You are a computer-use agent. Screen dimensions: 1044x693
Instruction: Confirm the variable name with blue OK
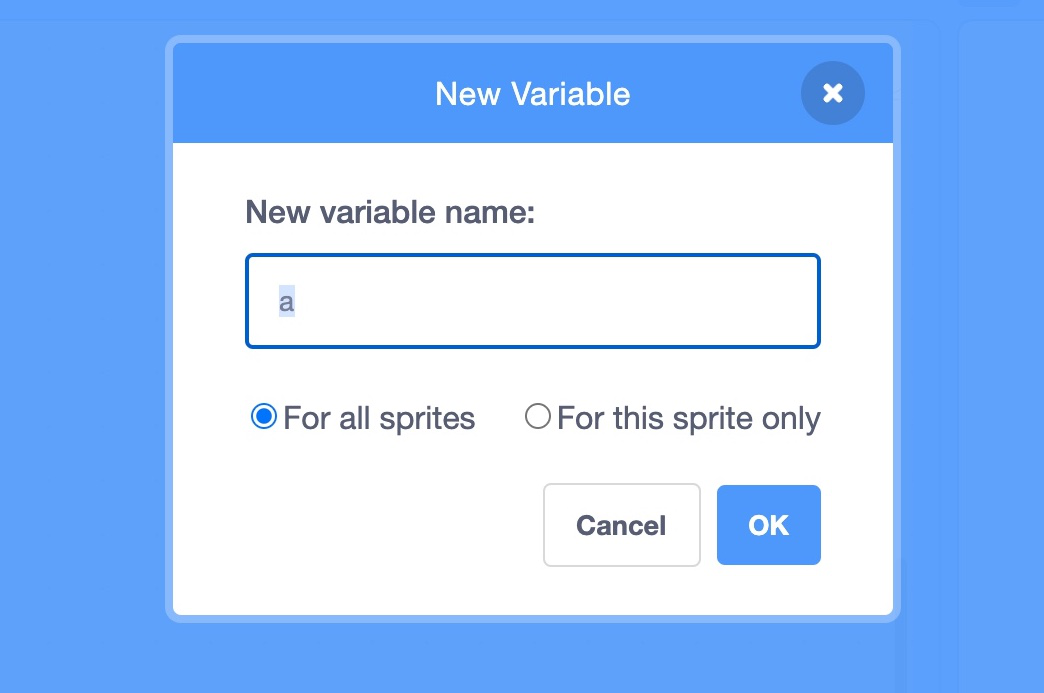[768, 525]
